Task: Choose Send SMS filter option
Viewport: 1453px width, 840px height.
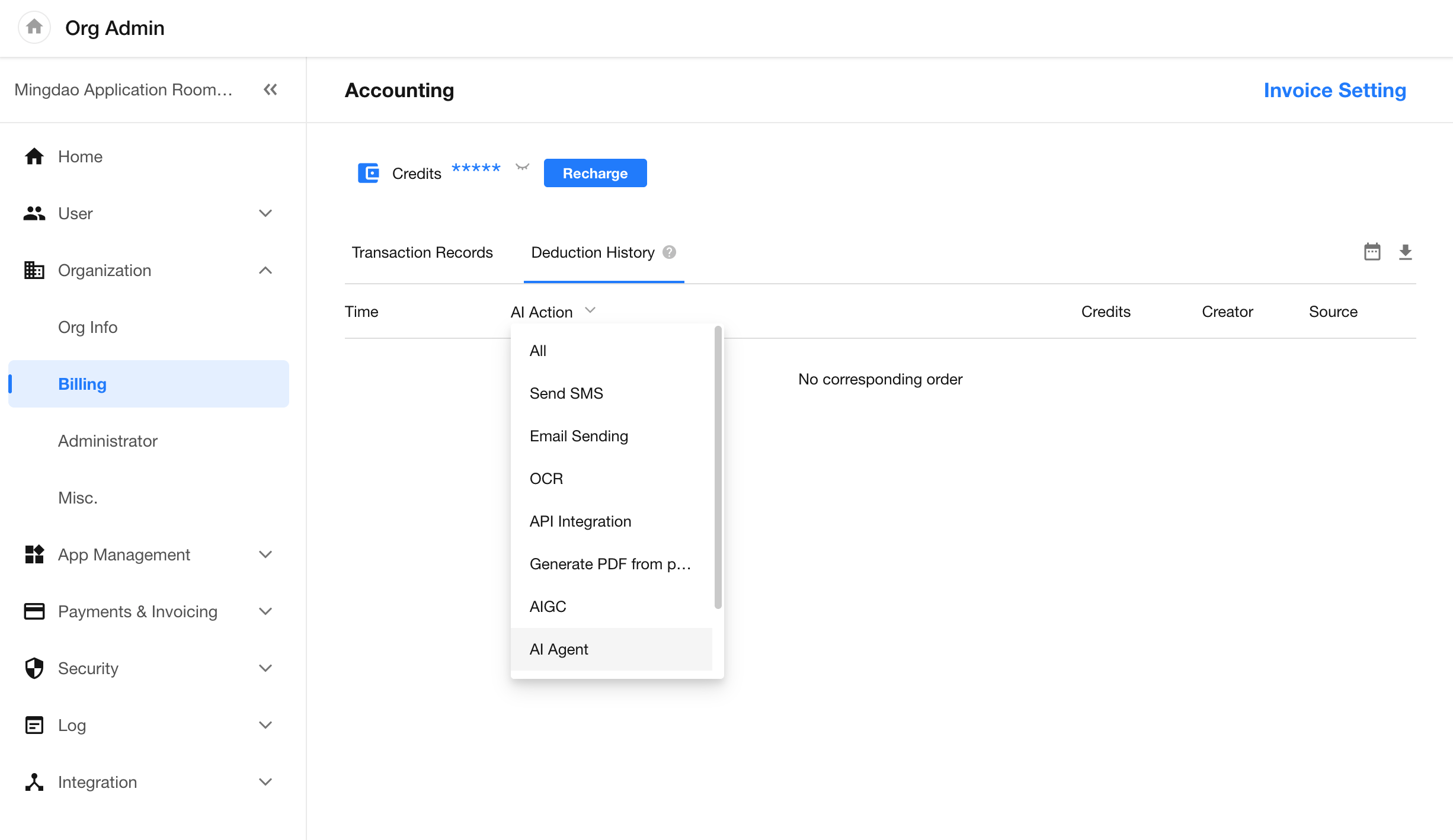Action: coord(566,393)
